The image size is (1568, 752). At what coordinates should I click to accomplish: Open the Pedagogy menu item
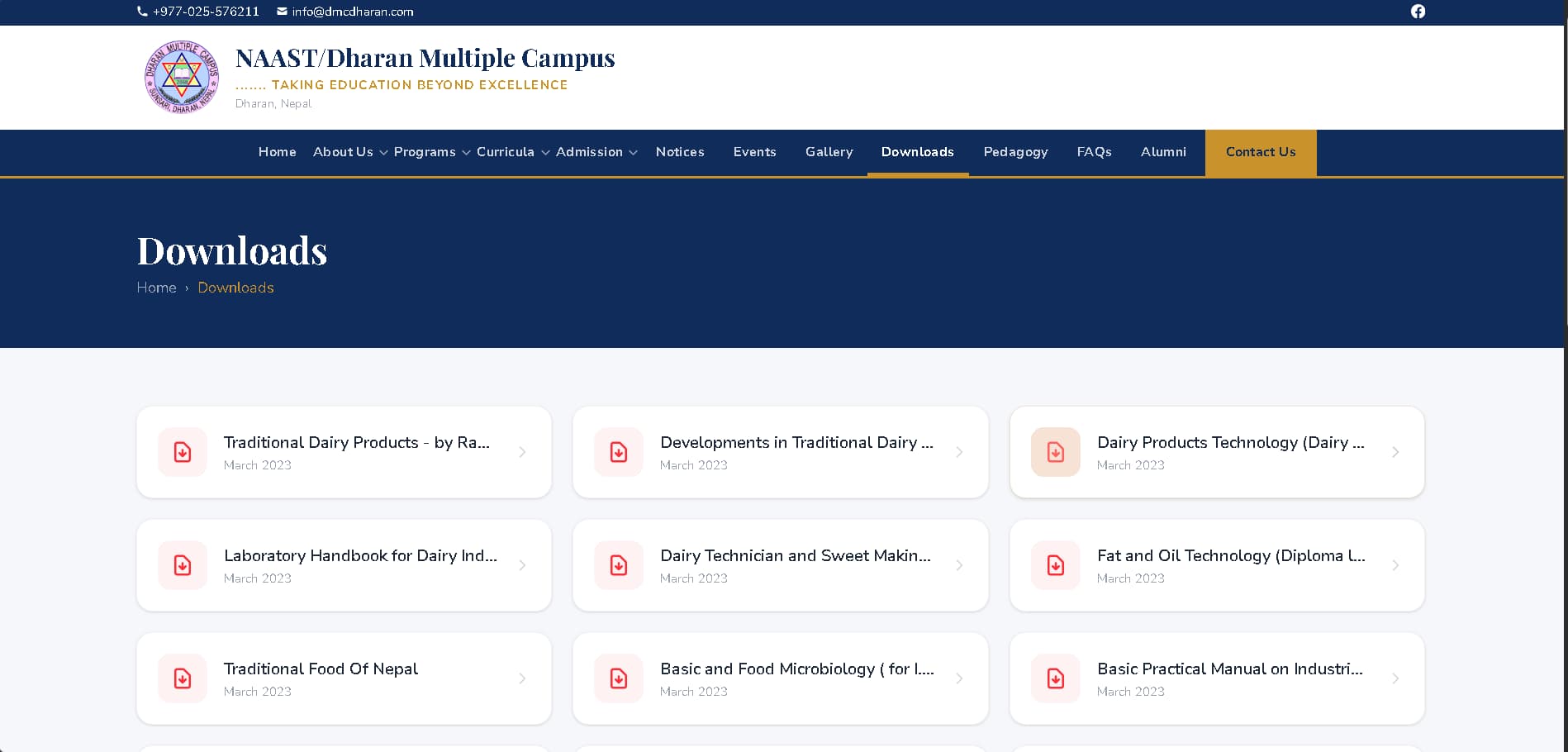pos(1016,152)
